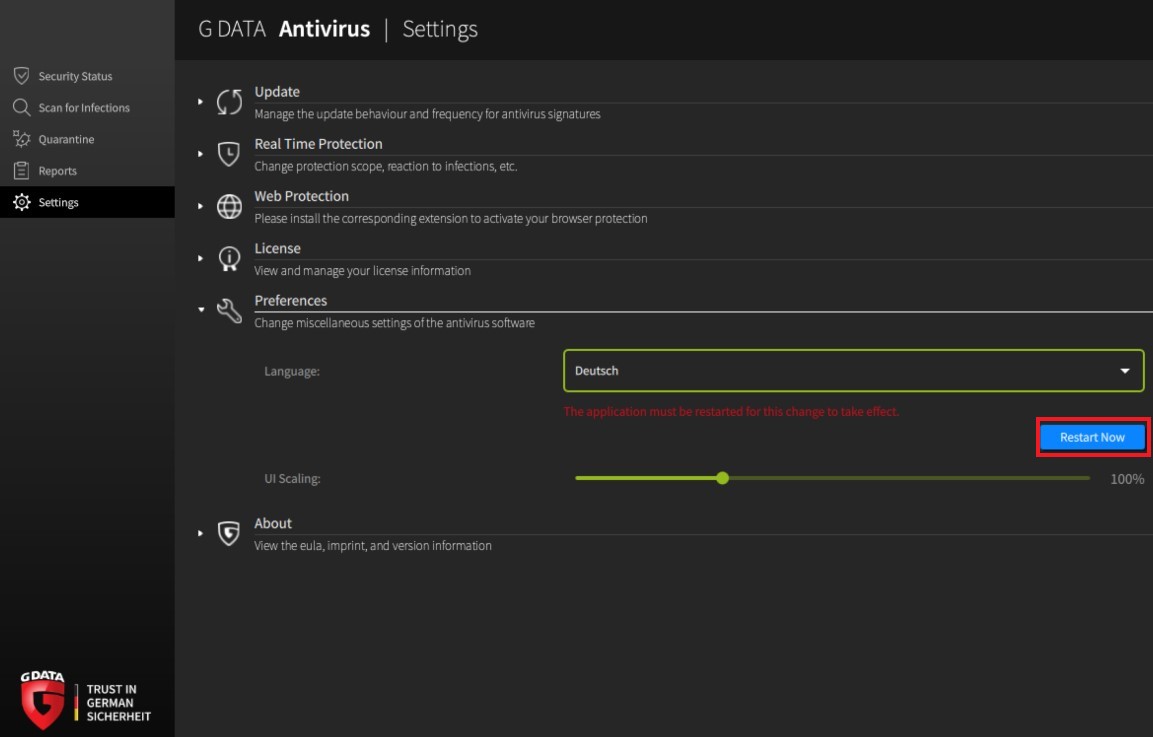Image resolution: width=1153 pixels, height=737 pixels.
Task: Click the Security Status shield icon
Action: 21,76
